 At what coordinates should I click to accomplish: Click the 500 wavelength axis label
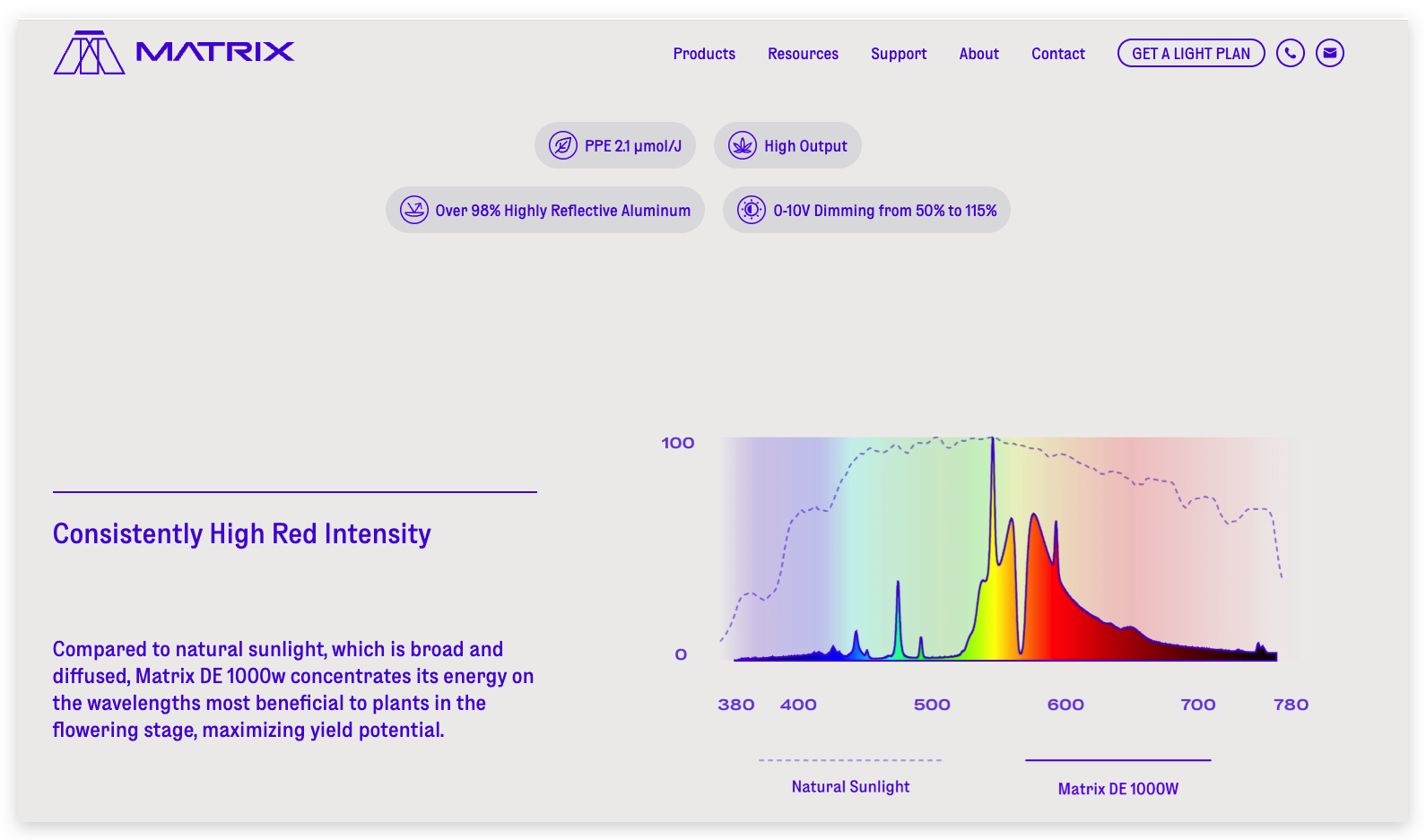point(932,705)
